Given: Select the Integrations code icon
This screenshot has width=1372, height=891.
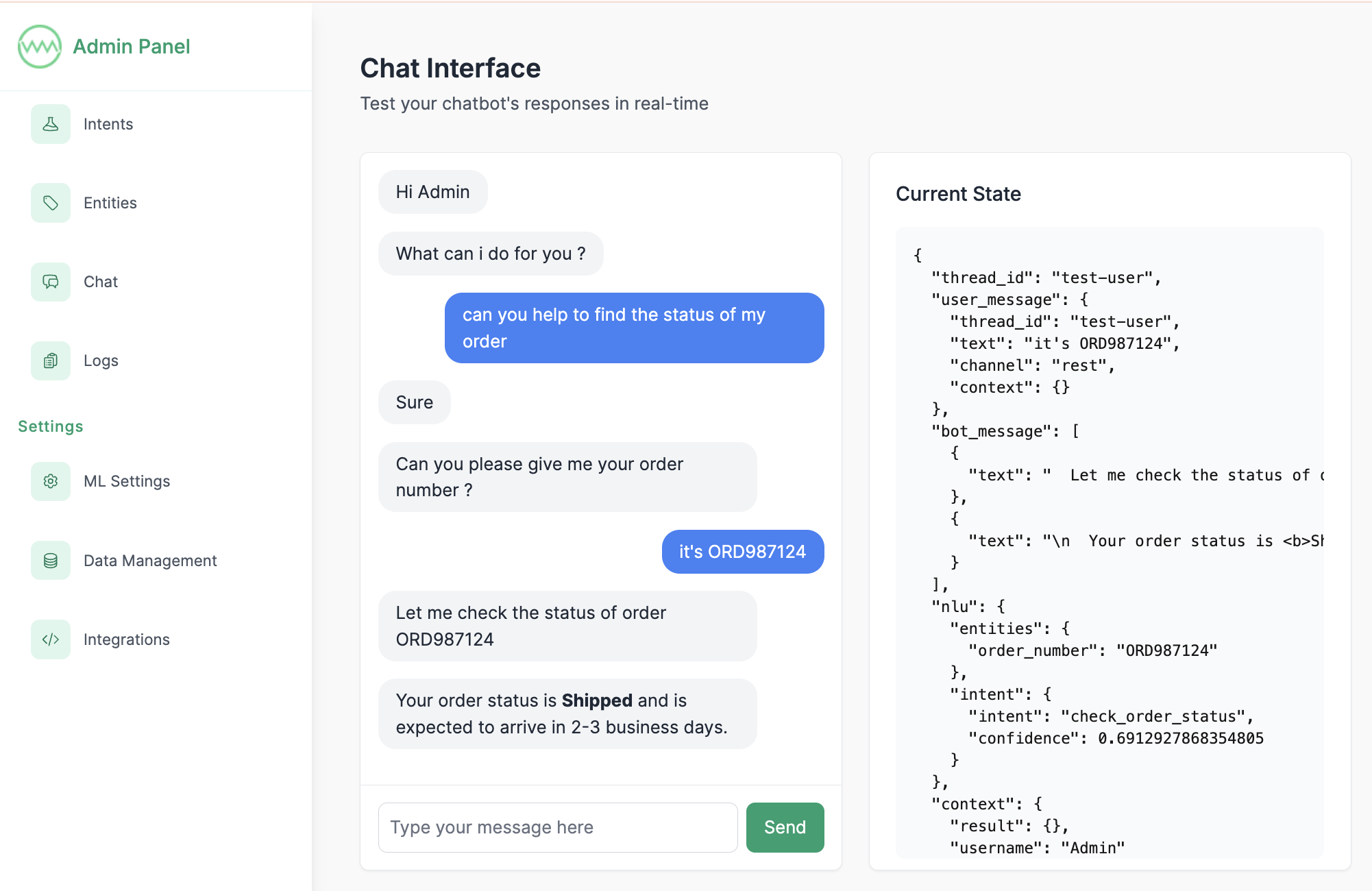Looking at the screenshot, I should [50, 639].
